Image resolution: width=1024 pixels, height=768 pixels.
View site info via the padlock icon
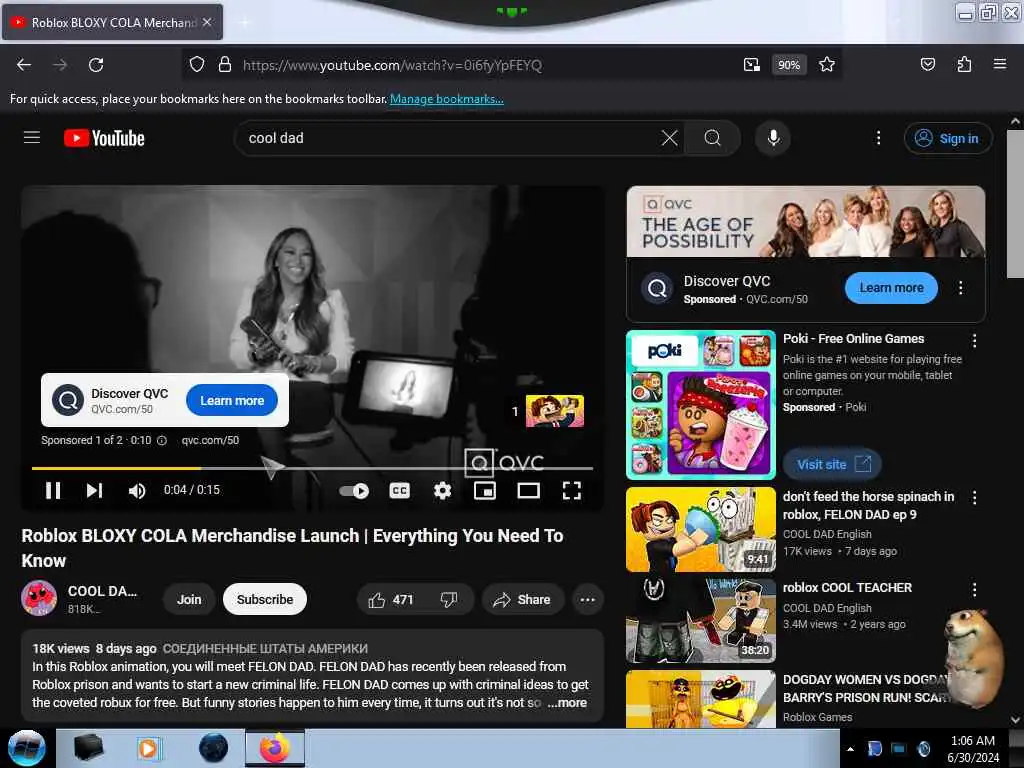pyautogui.click(x=225, y=65)
